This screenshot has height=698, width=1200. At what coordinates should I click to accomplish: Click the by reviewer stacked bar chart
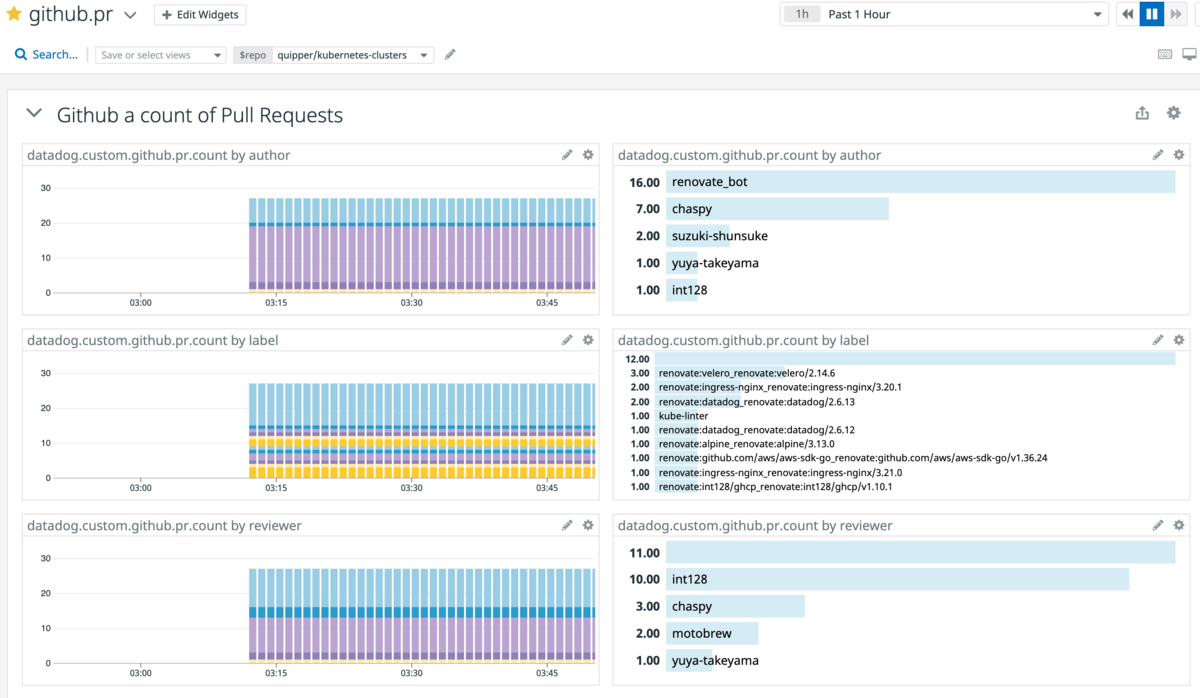pyautogui.click(x=422, y=616)
